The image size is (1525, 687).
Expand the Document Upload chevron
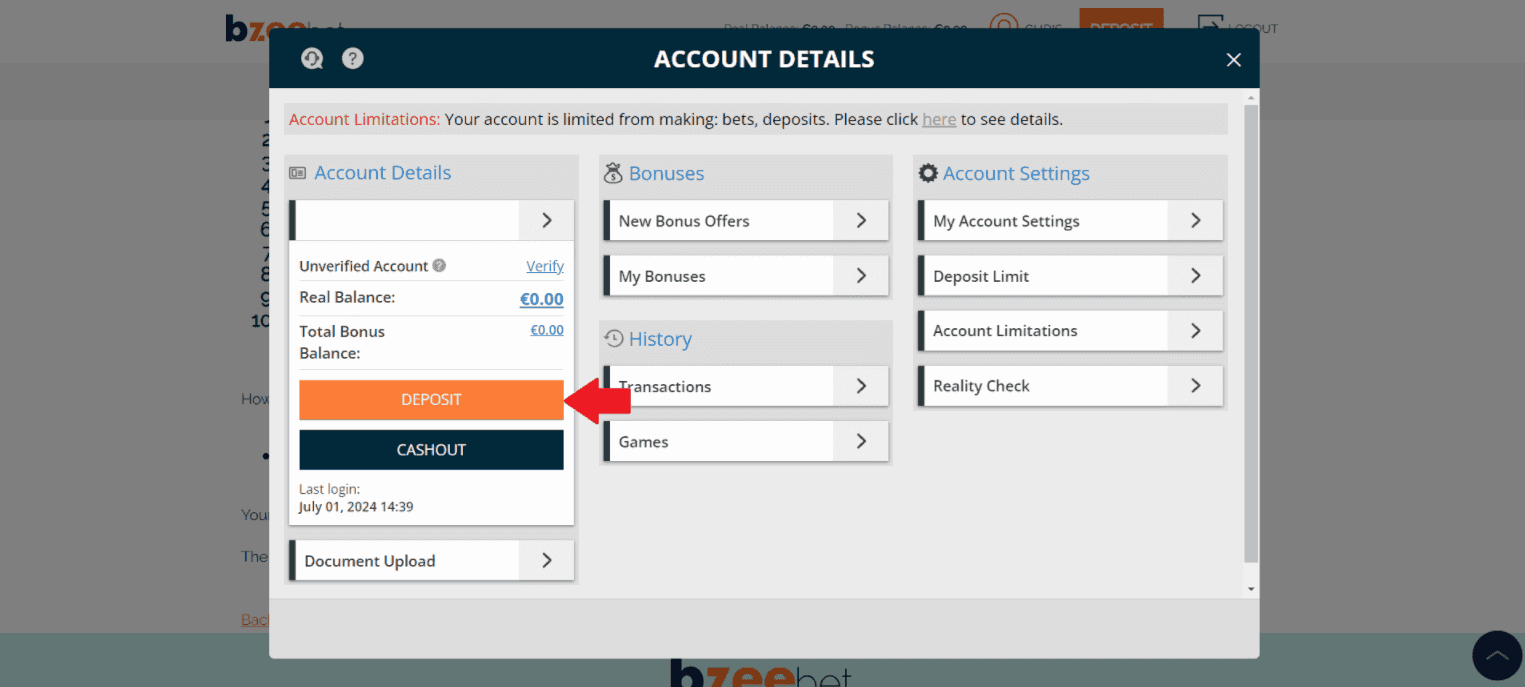pyautogui.click(x=546, y=561)
